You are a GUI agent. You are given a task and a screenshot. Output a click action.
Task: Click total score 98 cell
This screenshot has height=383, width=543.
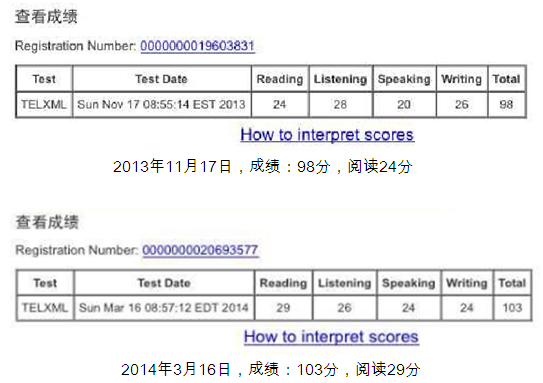click(x=507, y=105)
